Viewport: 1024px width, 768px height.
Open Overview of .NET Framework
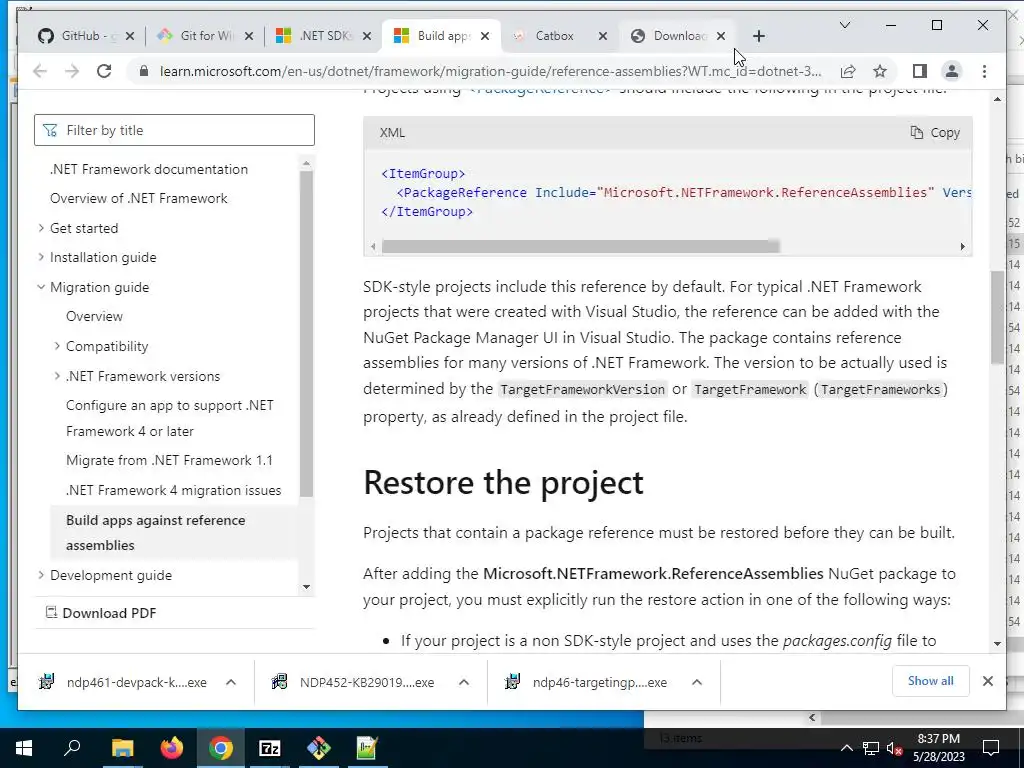pyautogui.click(x=138, y=199)
